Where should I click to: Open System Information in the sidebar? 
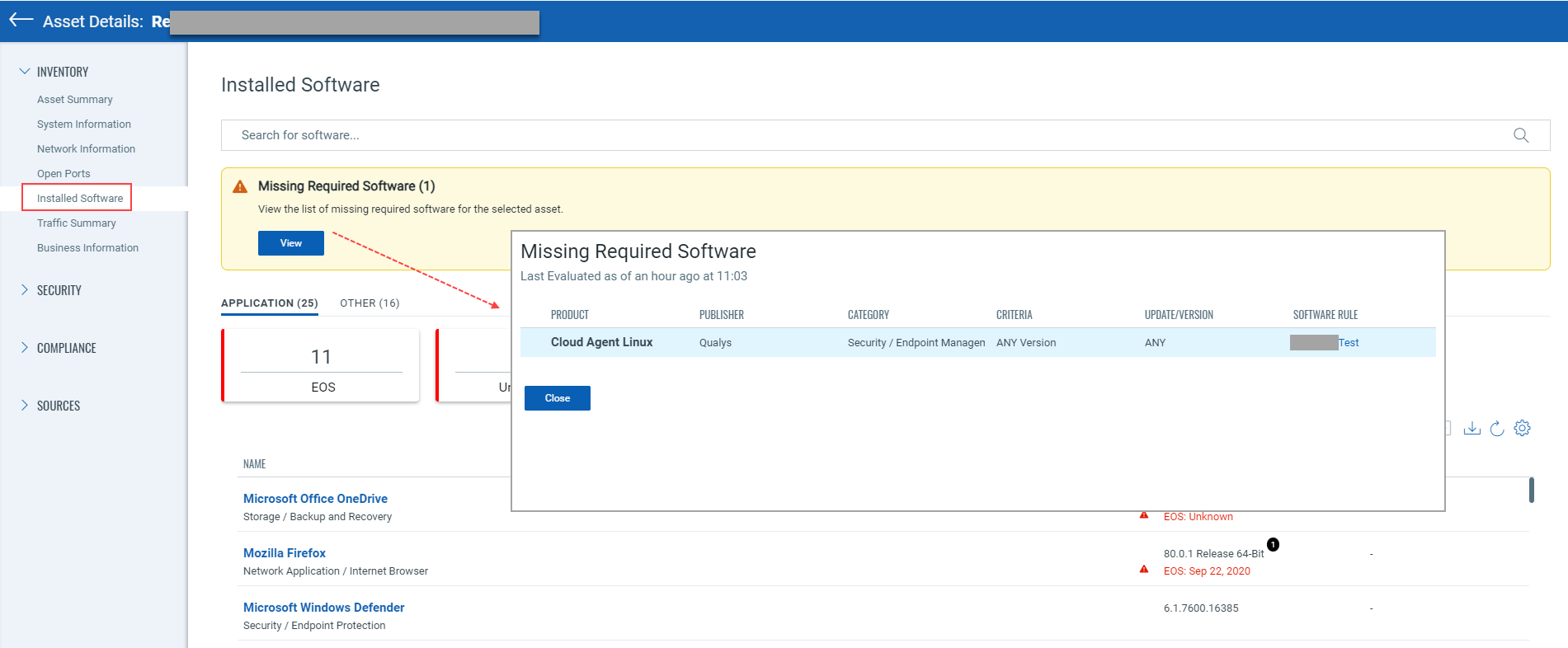(x=84, y=124)
